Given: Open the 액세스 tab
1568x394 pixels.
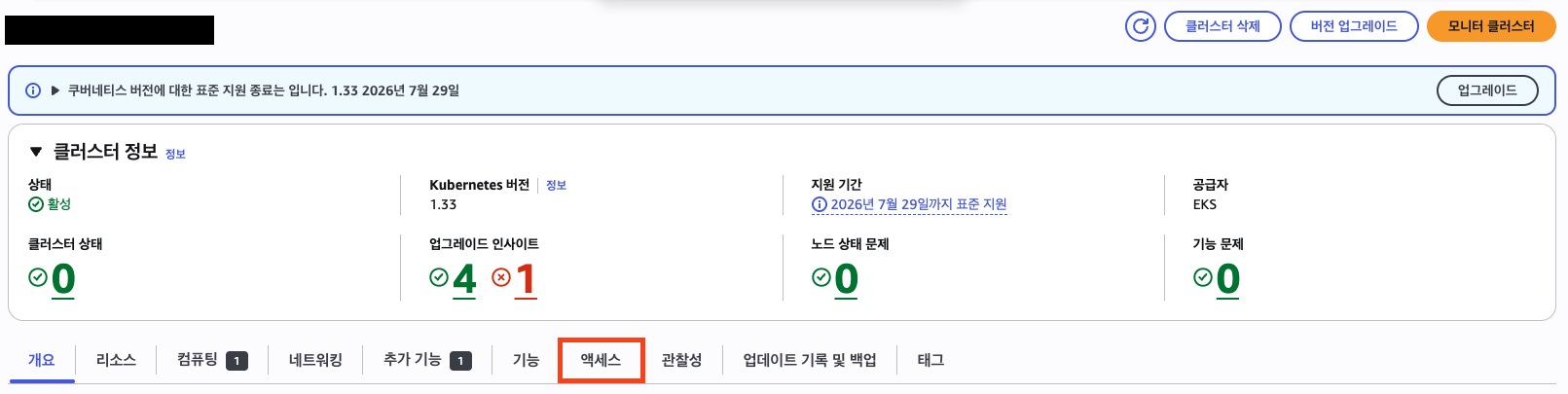Looking at the screenshot, I should (601, 360).
